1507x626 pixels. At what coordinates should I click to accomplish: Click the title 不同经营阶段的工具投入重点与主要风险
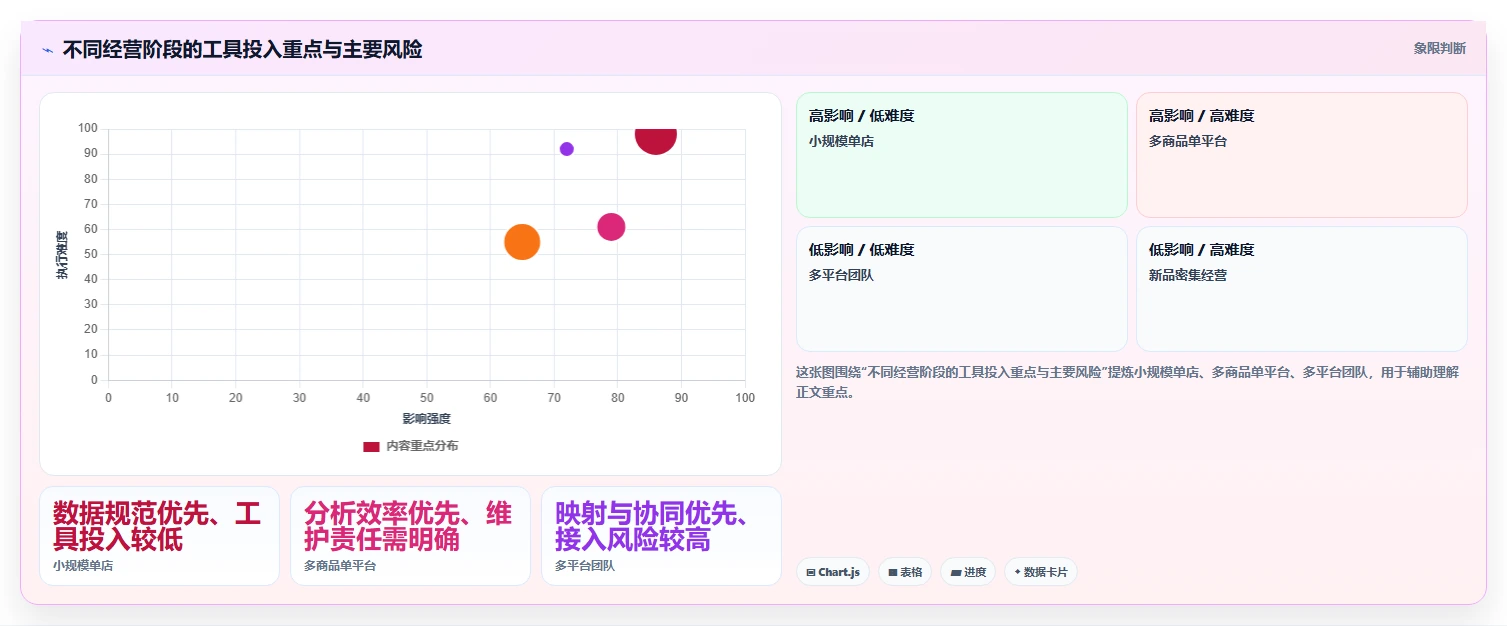242,49
